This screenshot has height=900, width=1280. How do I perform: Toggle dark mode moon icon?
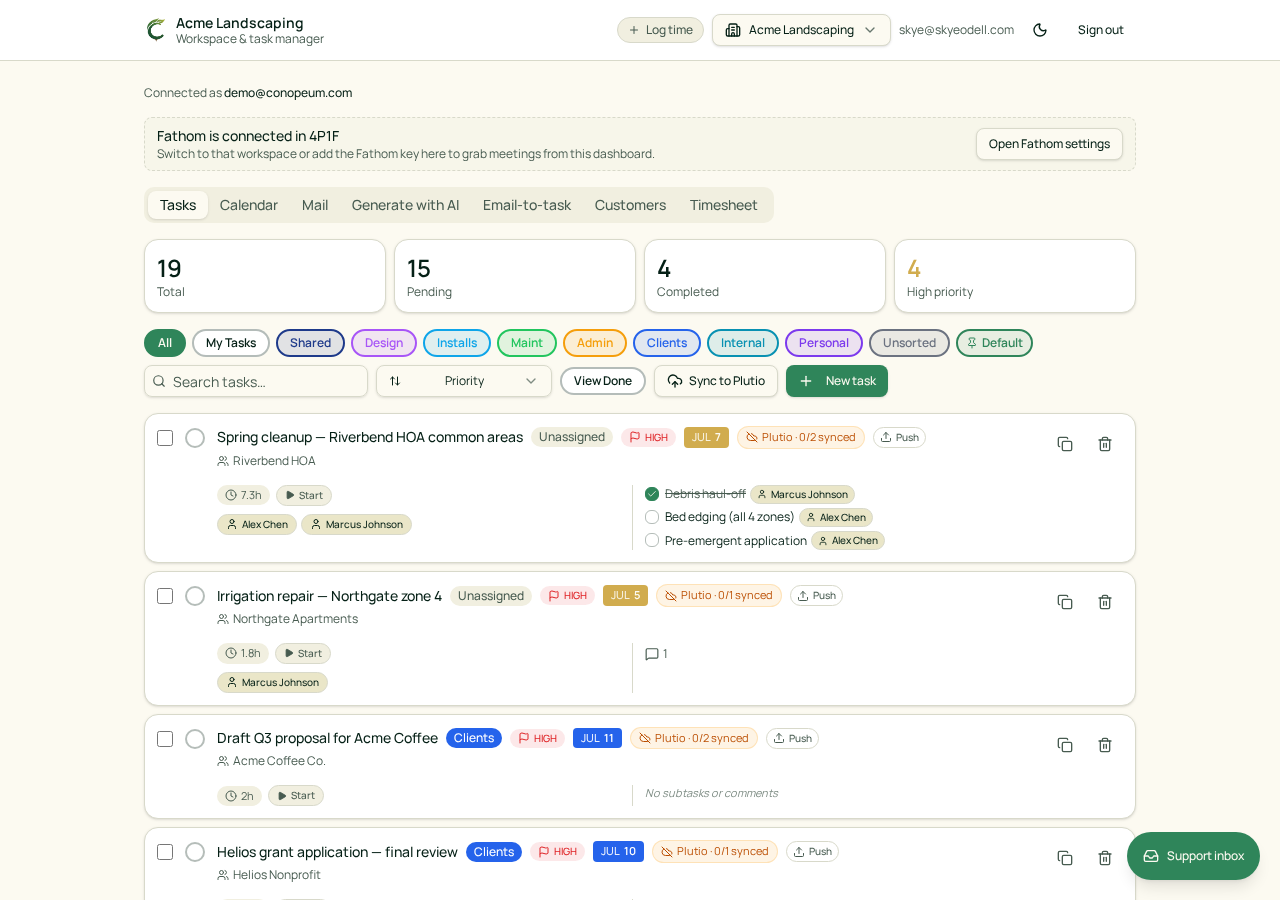(1040, 30)
